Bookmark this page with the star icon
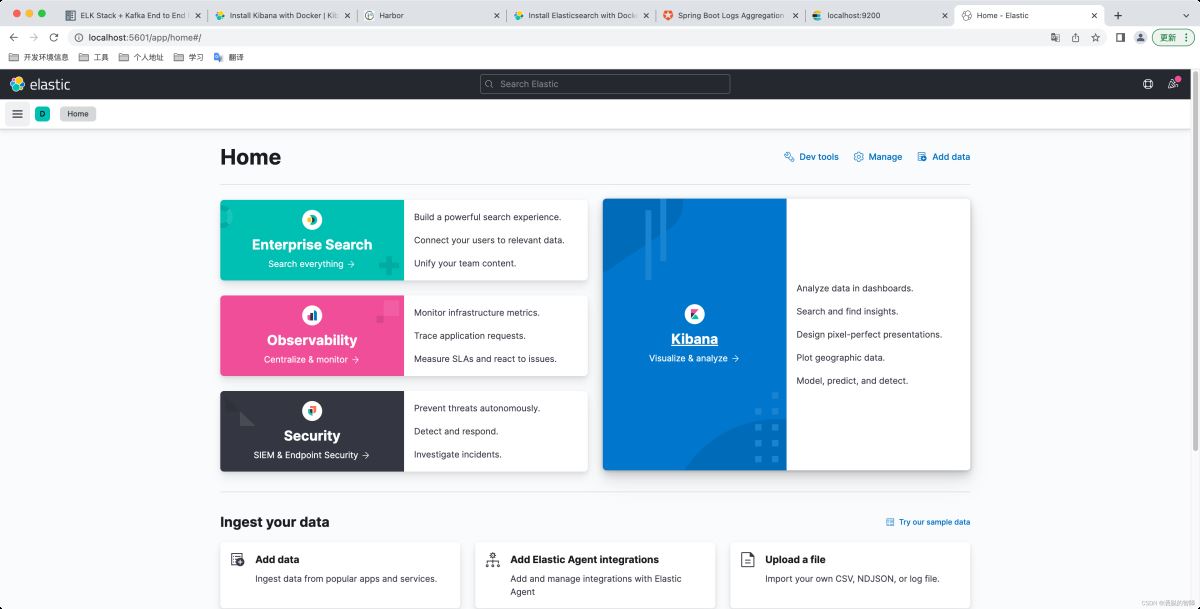 click(1095, 37)
